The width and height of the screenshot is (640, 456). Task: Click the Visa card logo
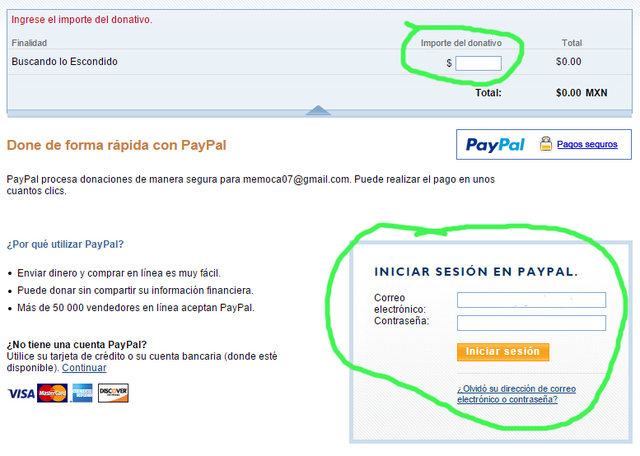pos(21,394)
